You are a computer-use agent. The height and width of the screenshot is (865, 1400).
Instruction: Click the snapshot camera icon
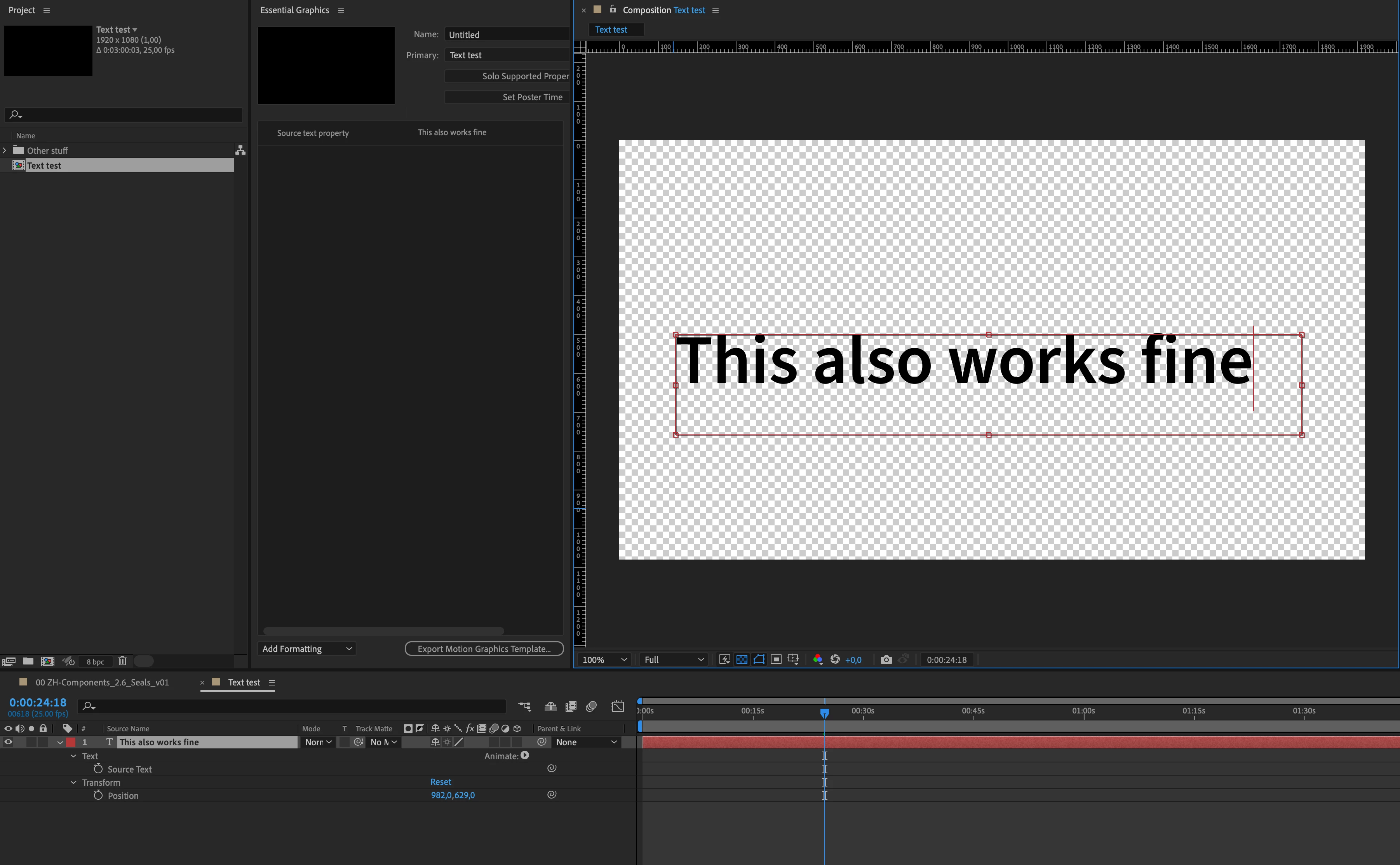[886, 659]
